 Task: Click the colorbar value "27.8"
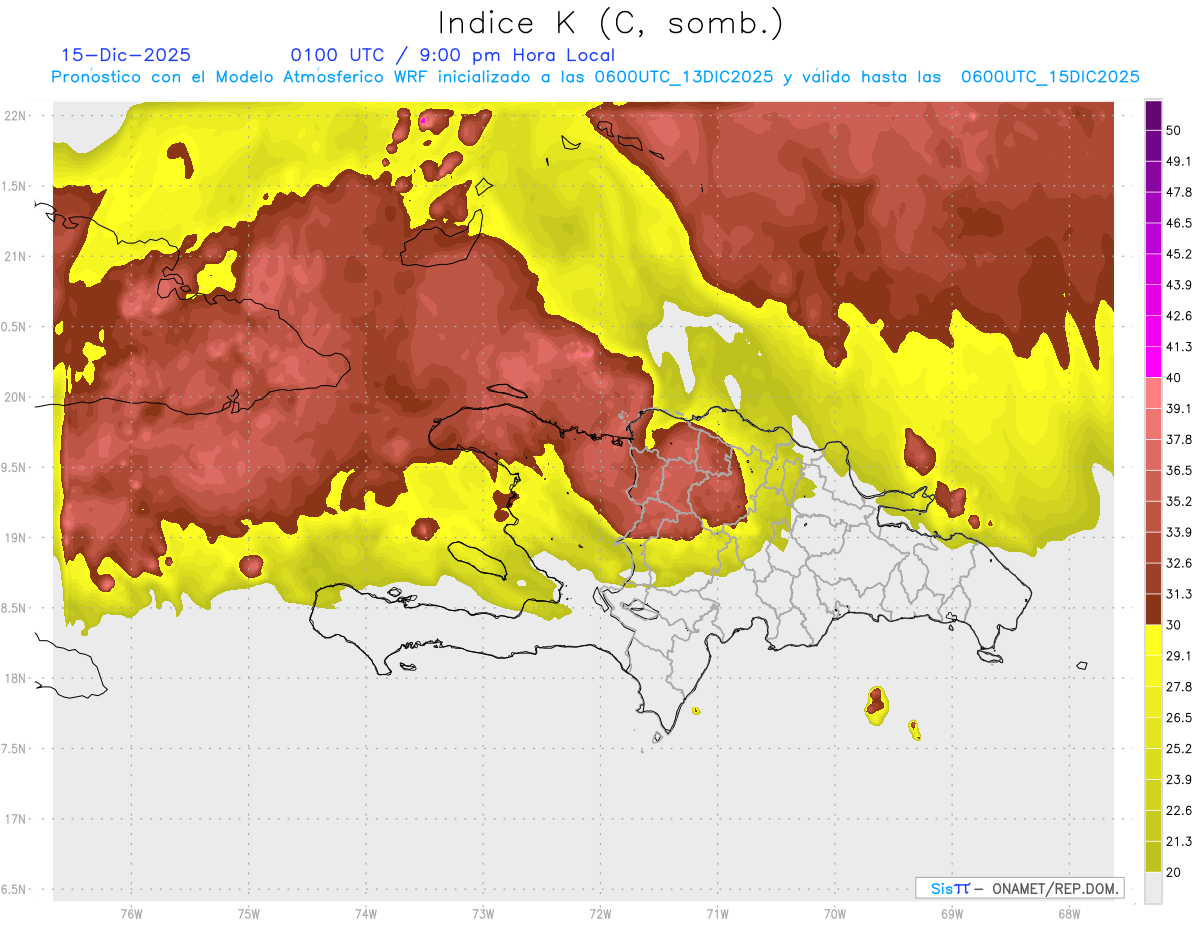tap(1179, 686)
